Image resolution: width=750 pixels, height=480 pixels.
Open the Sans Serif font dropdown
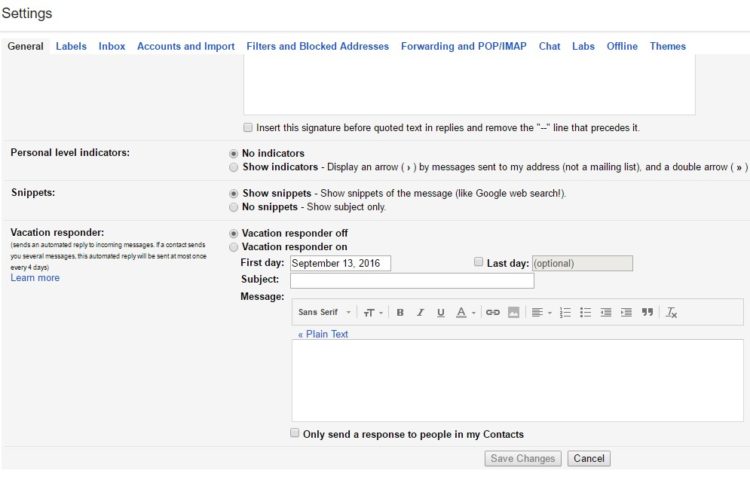click(x=325, y=313)
